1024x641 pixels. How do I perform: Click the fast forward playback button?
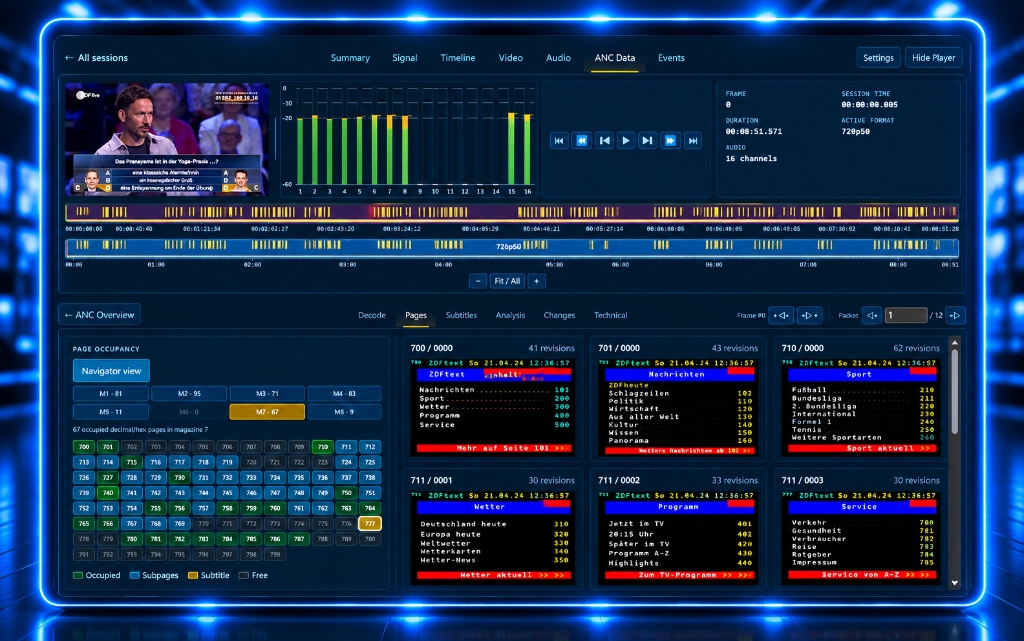670,140
